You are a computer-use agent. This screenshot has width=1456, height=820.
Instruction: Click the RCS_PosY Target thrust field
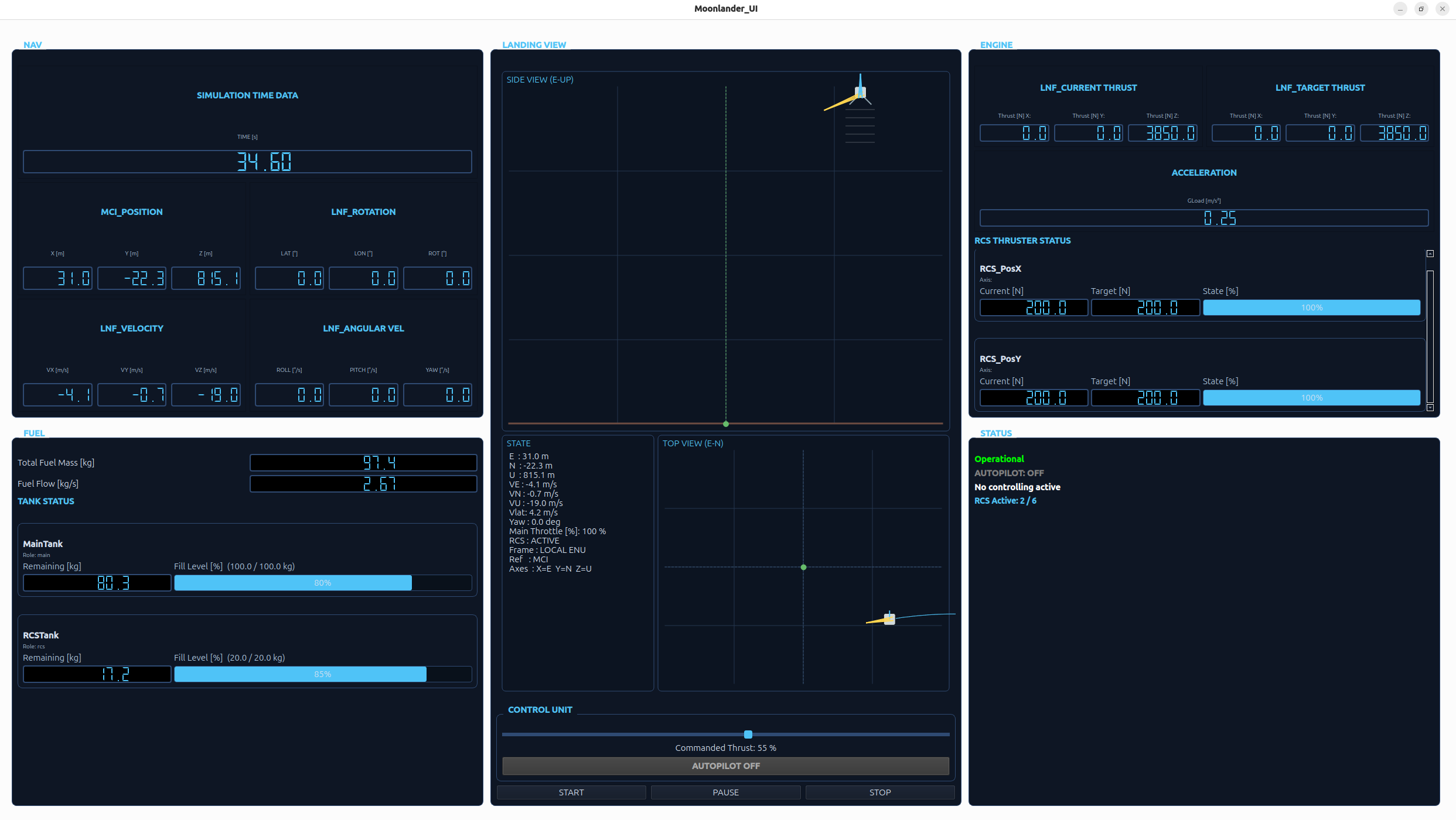(x=1145, y=398)
